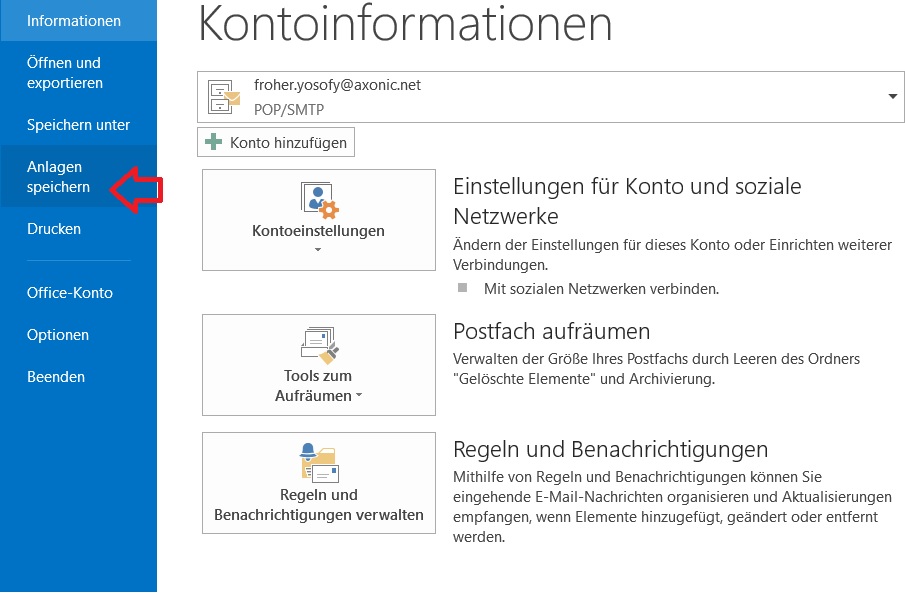Click Mit sozialen Netzwerken verbinden

coord(601,289)
